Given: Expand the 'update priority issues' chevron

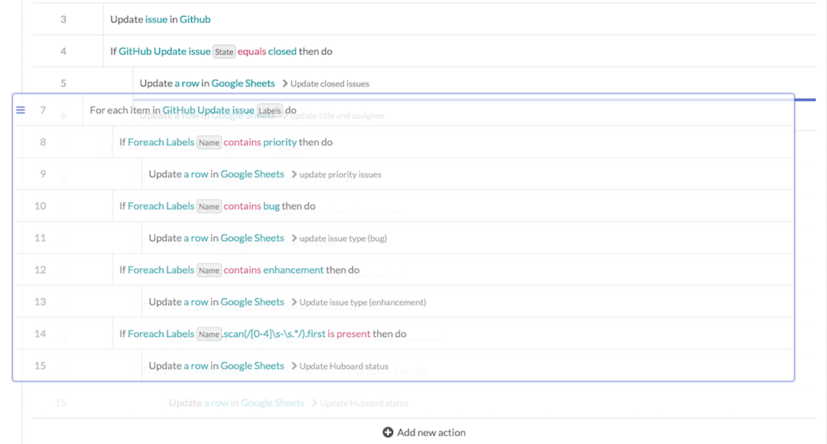Looking at the screenshot, I should click(294, 174).
